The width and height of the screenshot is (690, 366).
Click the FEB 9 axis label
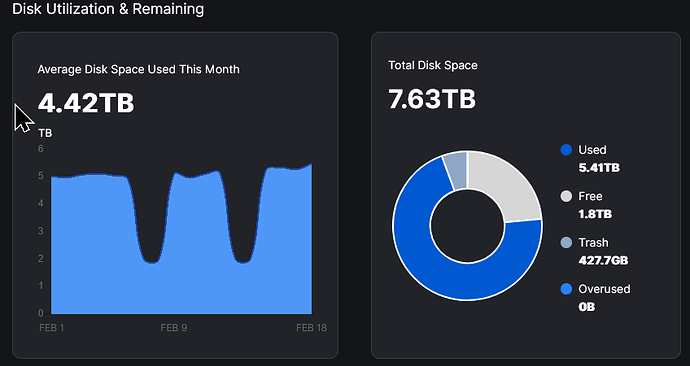pos(173,328)
